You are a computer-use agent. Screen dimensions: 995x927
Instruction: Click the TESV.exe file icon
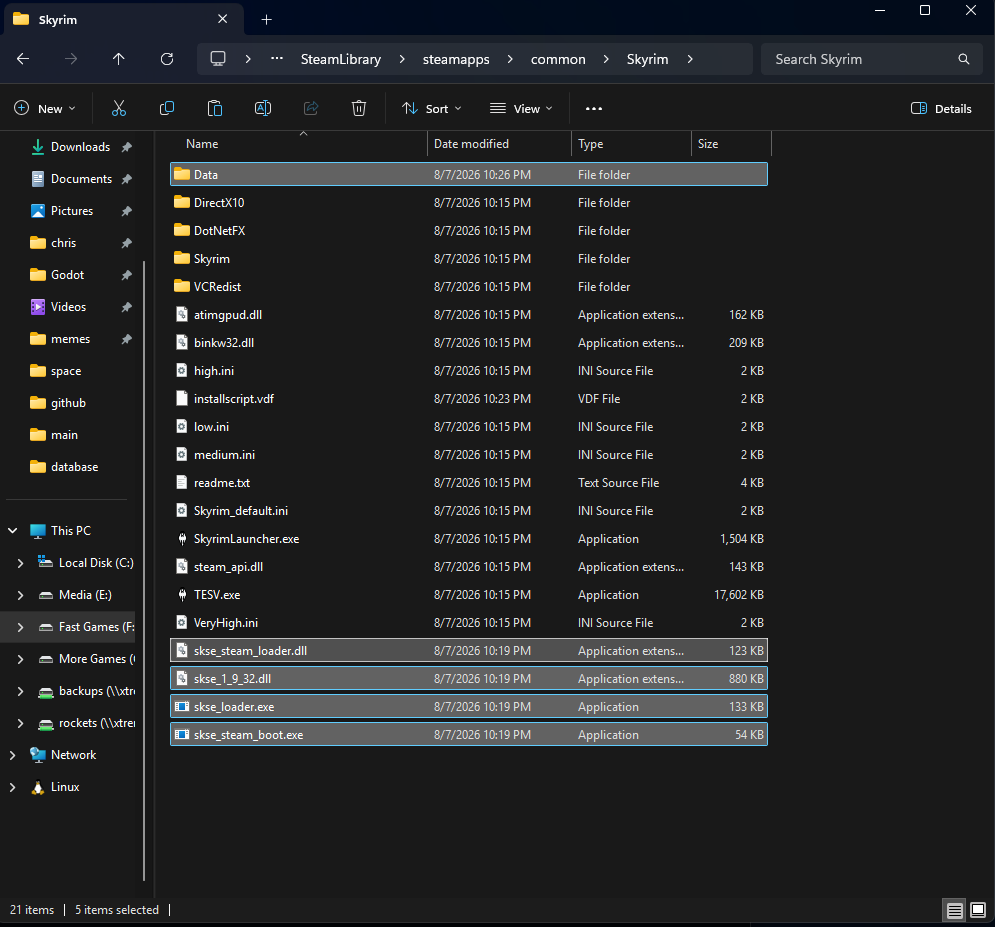[182, 595]
